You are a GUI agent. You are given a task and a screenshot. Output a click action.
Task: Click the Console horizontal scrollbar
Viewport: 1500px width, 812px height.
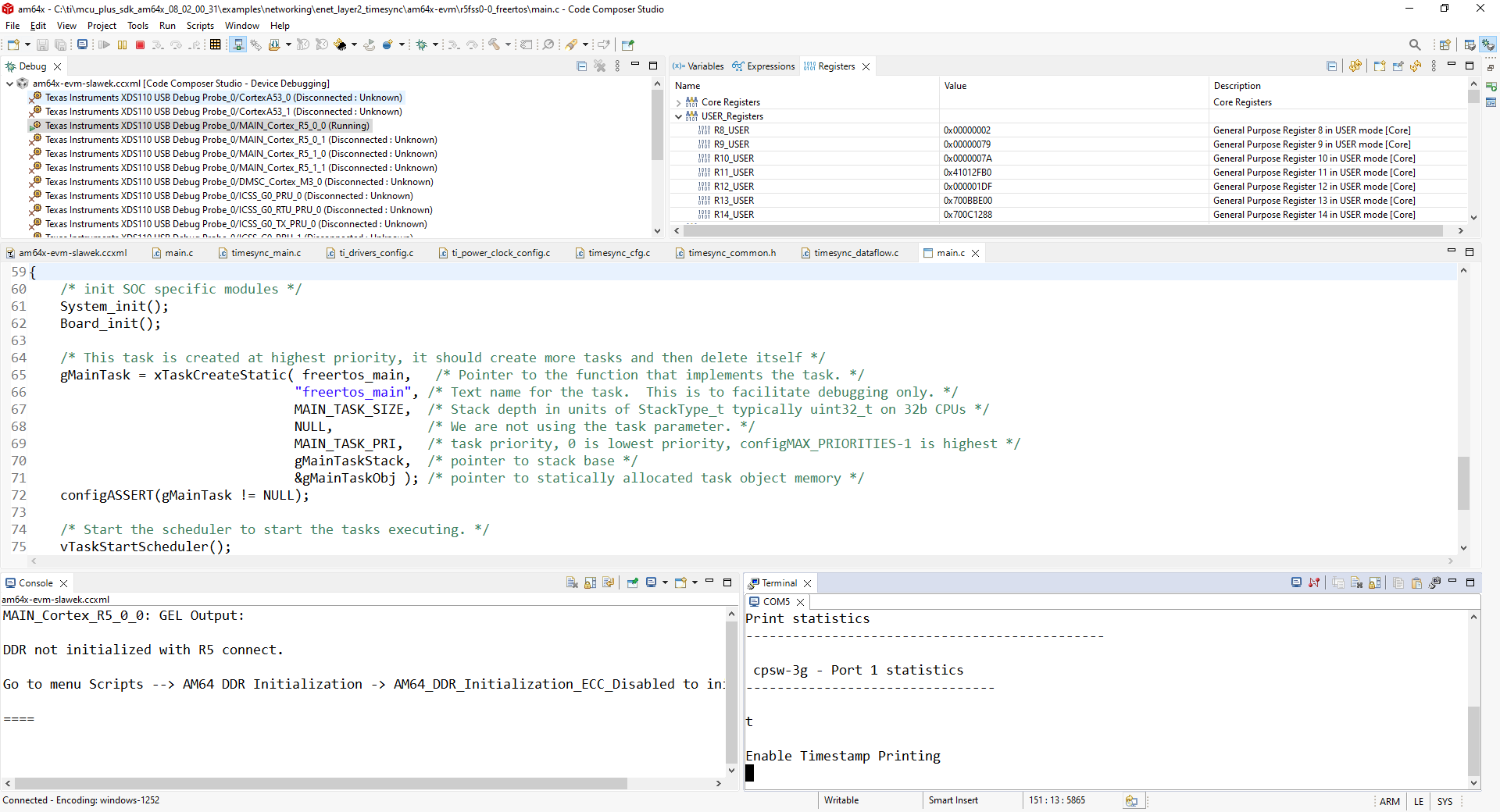[x=321, y=783]
